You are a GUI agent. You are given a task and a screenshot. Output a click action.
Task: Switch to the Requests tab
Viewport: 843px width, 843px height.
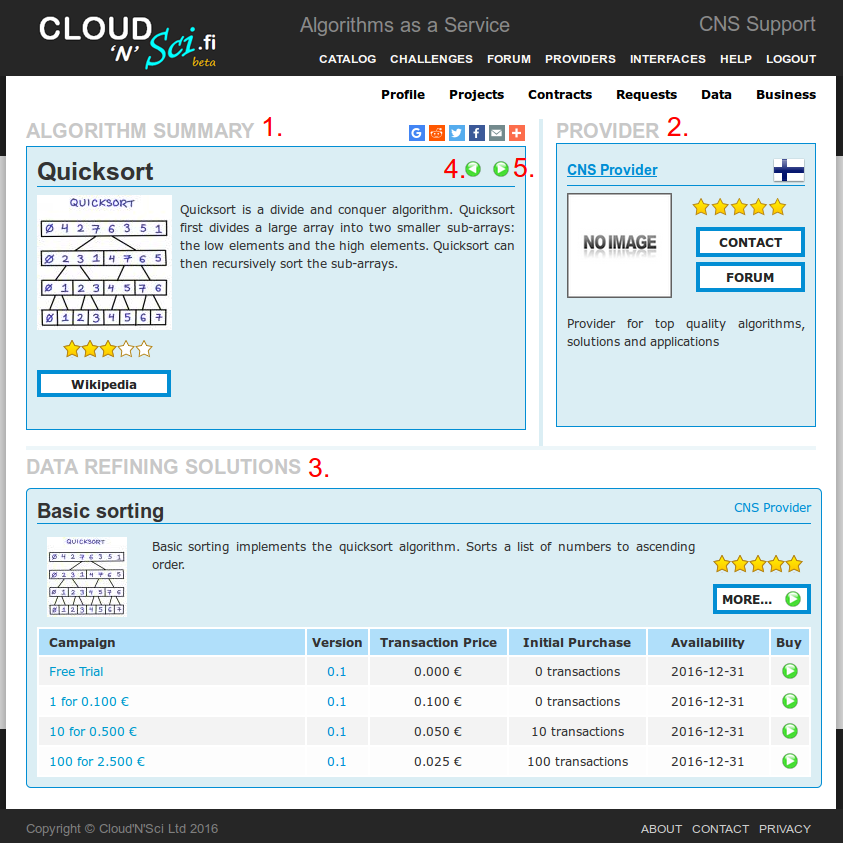[646, 95]
